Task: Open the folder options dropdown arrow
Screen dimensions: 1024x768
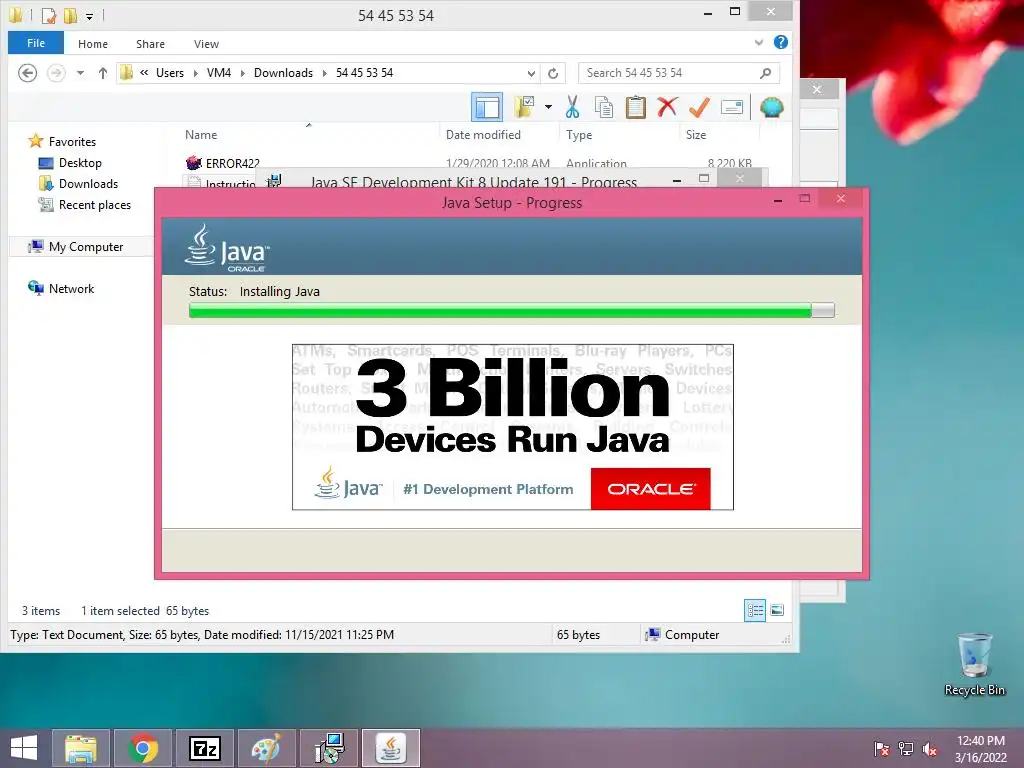Action: click(x=549, y=107)
